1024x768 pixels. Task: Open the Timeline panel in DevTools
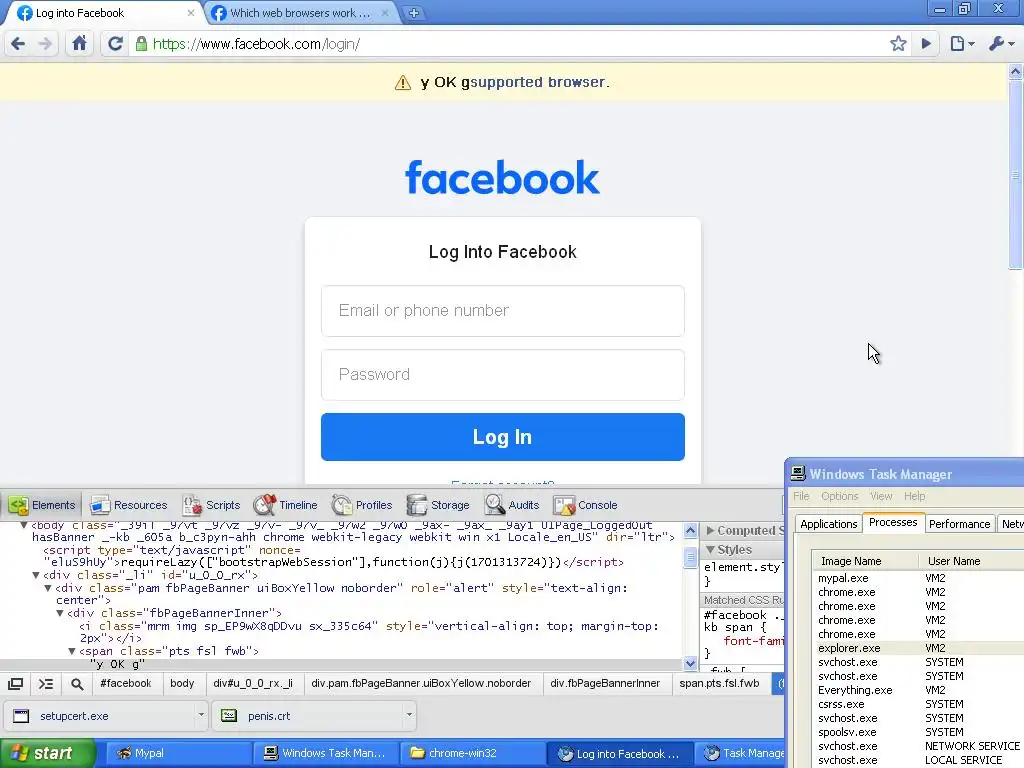click(285, 505)
